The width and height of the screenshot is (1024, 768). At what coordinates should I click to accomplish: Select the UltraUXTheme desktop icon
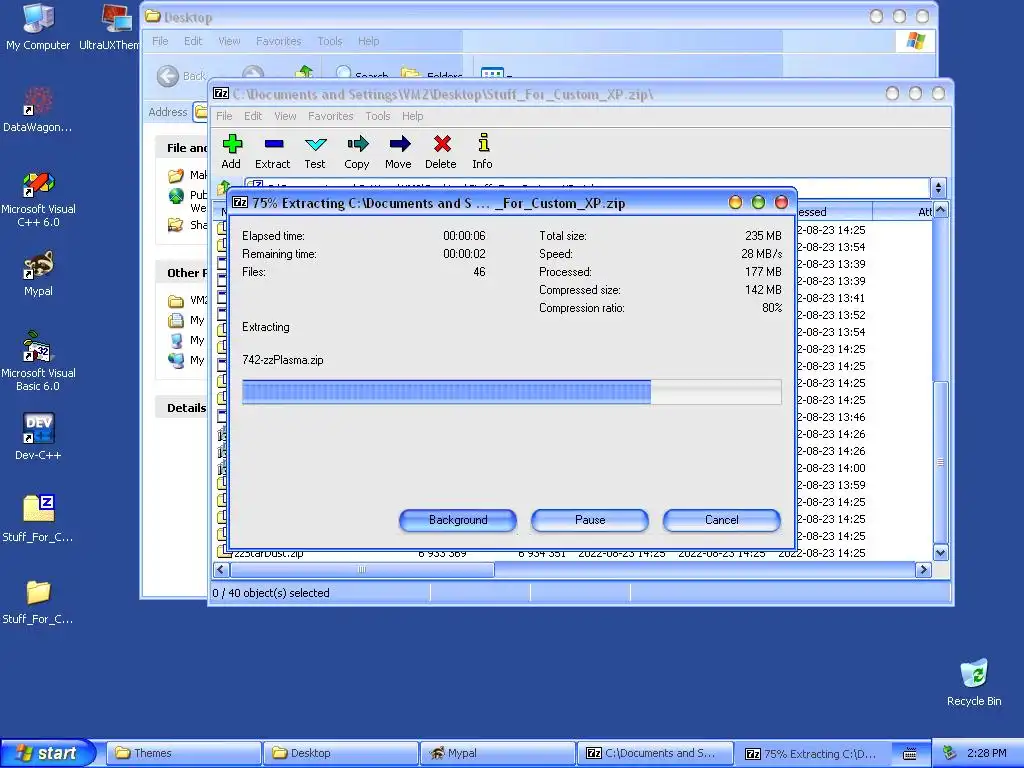pos(111,27)
